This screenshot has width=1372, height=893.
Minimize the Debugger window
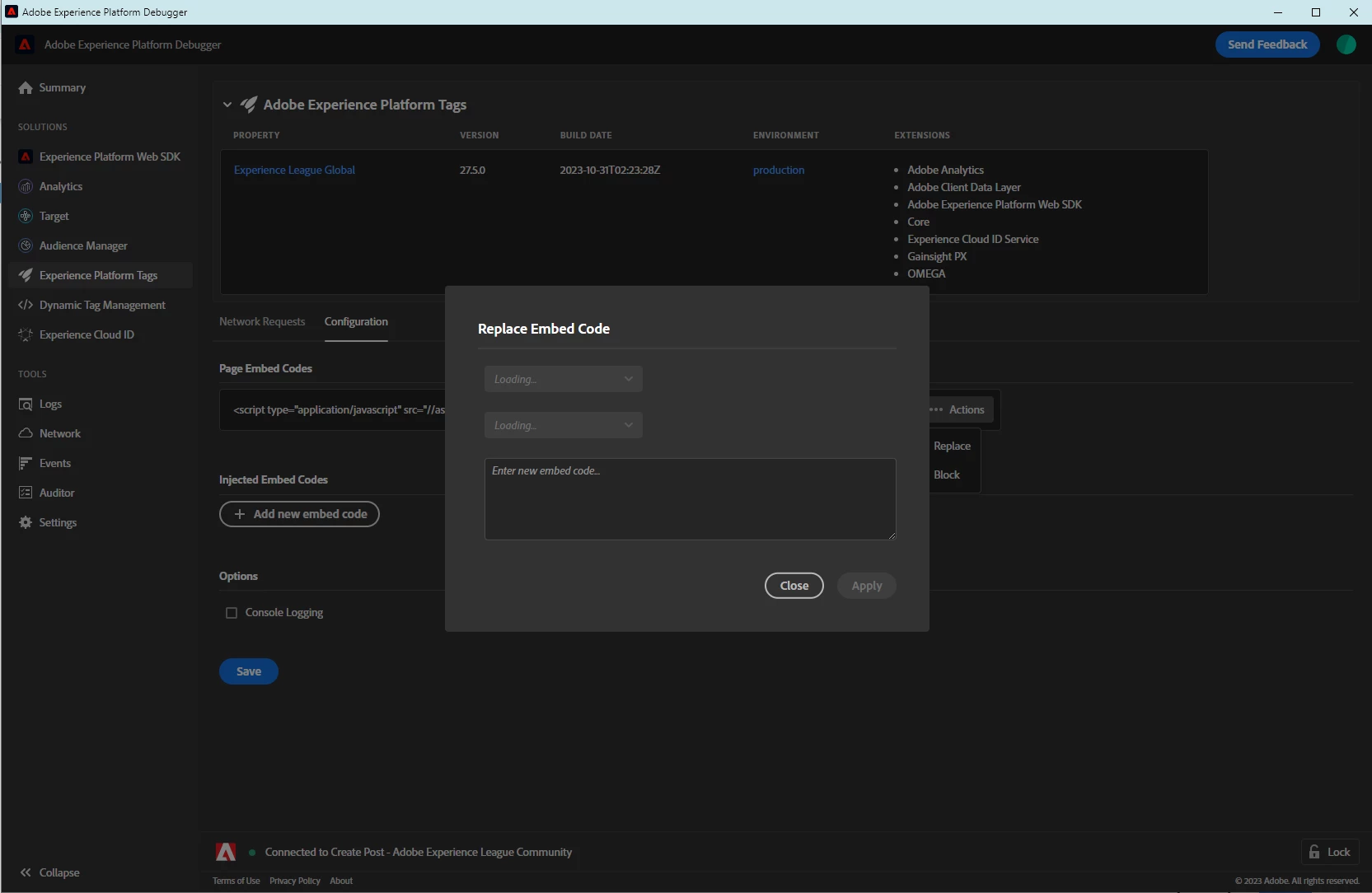pos(1278,12)
